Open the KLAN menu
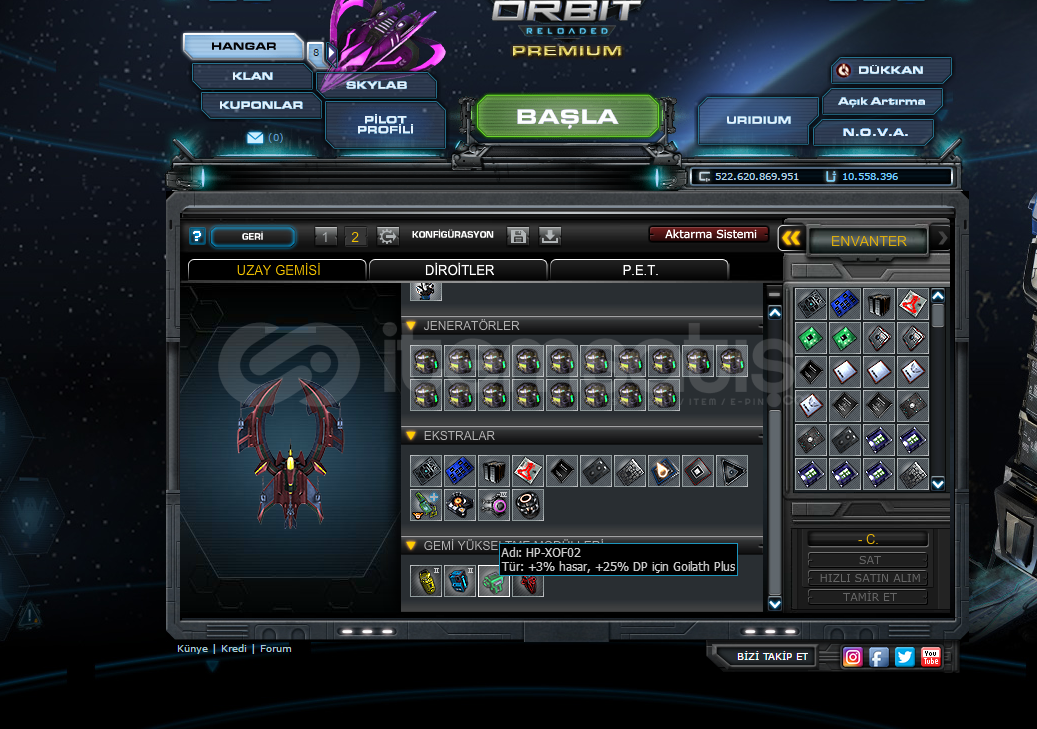1037x729 pixels. tap(252, 76)
